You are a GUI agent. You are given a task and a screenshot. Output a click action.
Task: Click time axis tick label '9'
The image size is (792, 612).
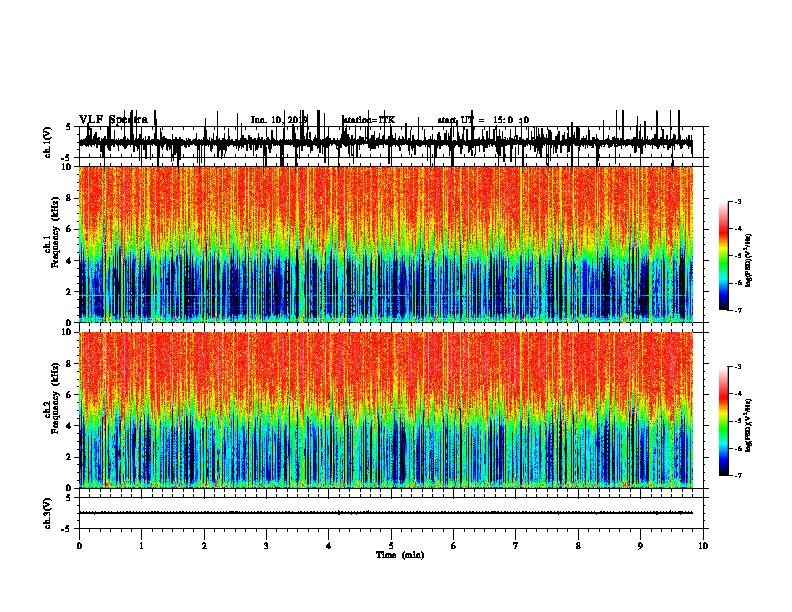click(x=640, y=546)
